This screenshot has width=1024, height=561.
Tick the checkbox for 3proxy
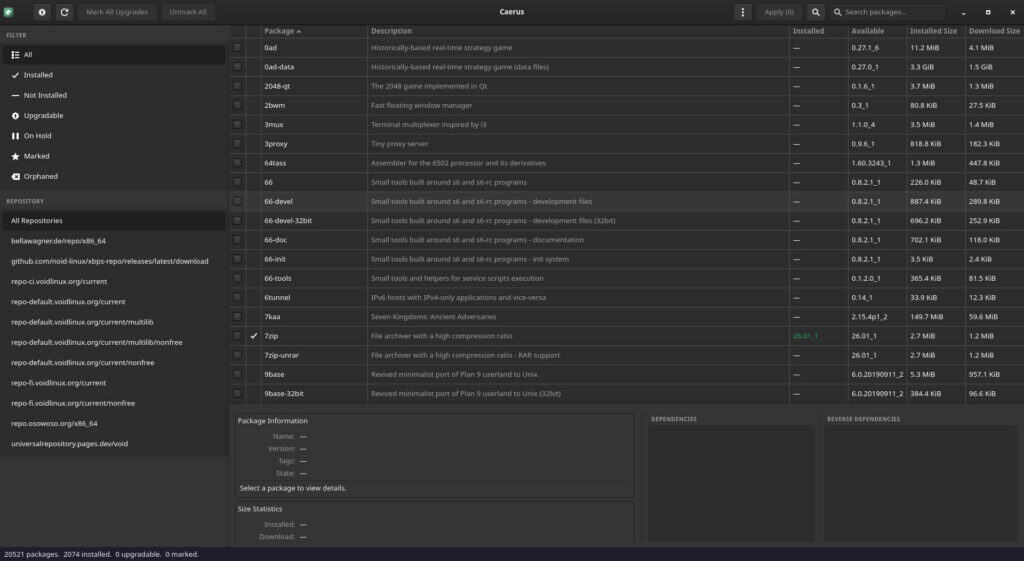(237, 144)
